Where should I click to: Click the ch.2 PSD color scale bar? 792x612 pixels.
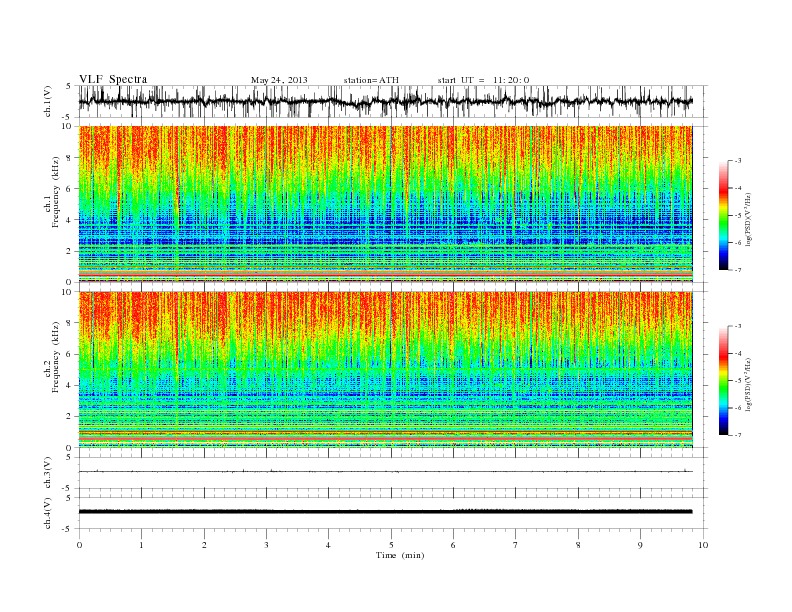coord(723,381)
